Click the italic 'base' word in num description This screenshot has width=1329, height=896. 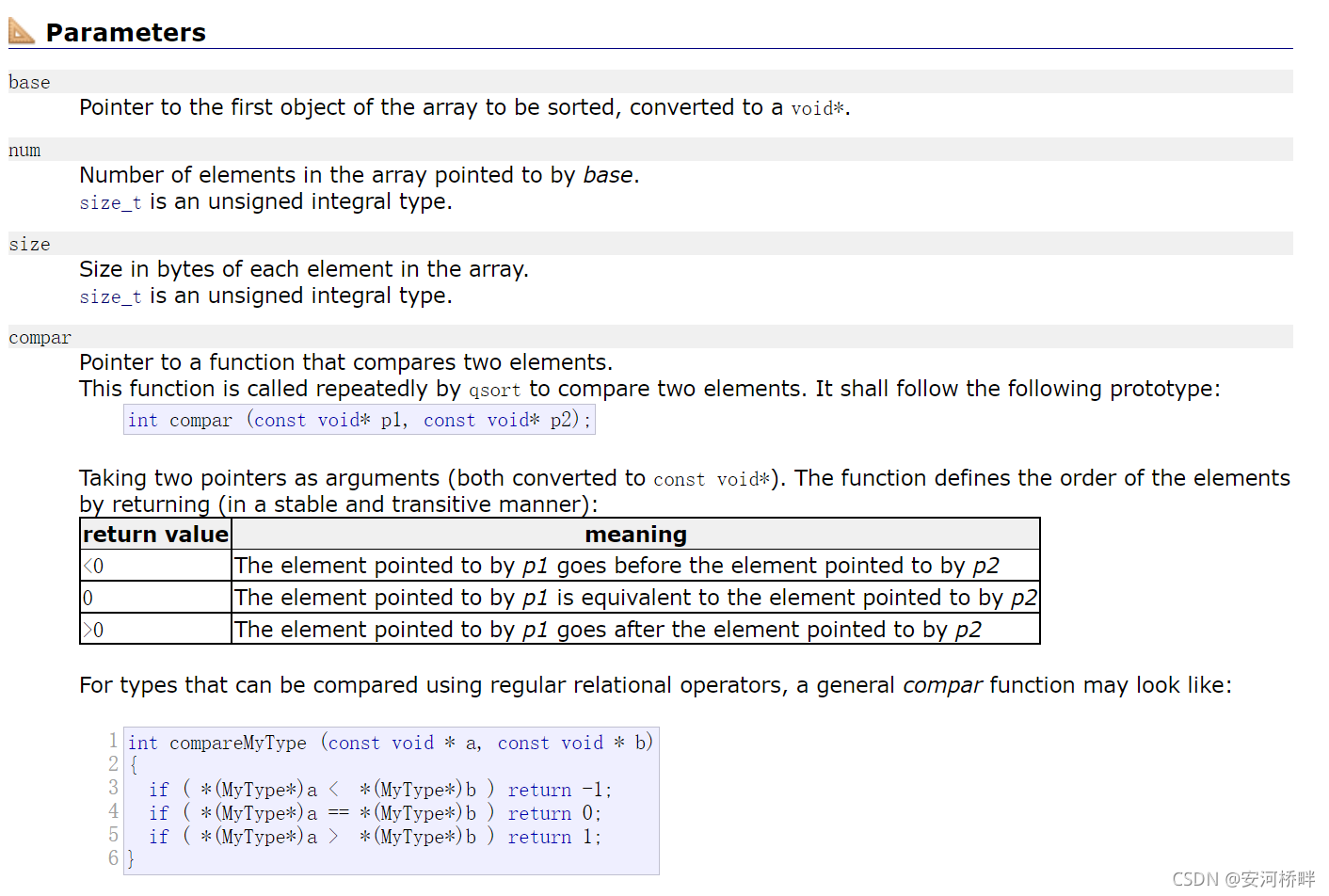tap(607, 175)
